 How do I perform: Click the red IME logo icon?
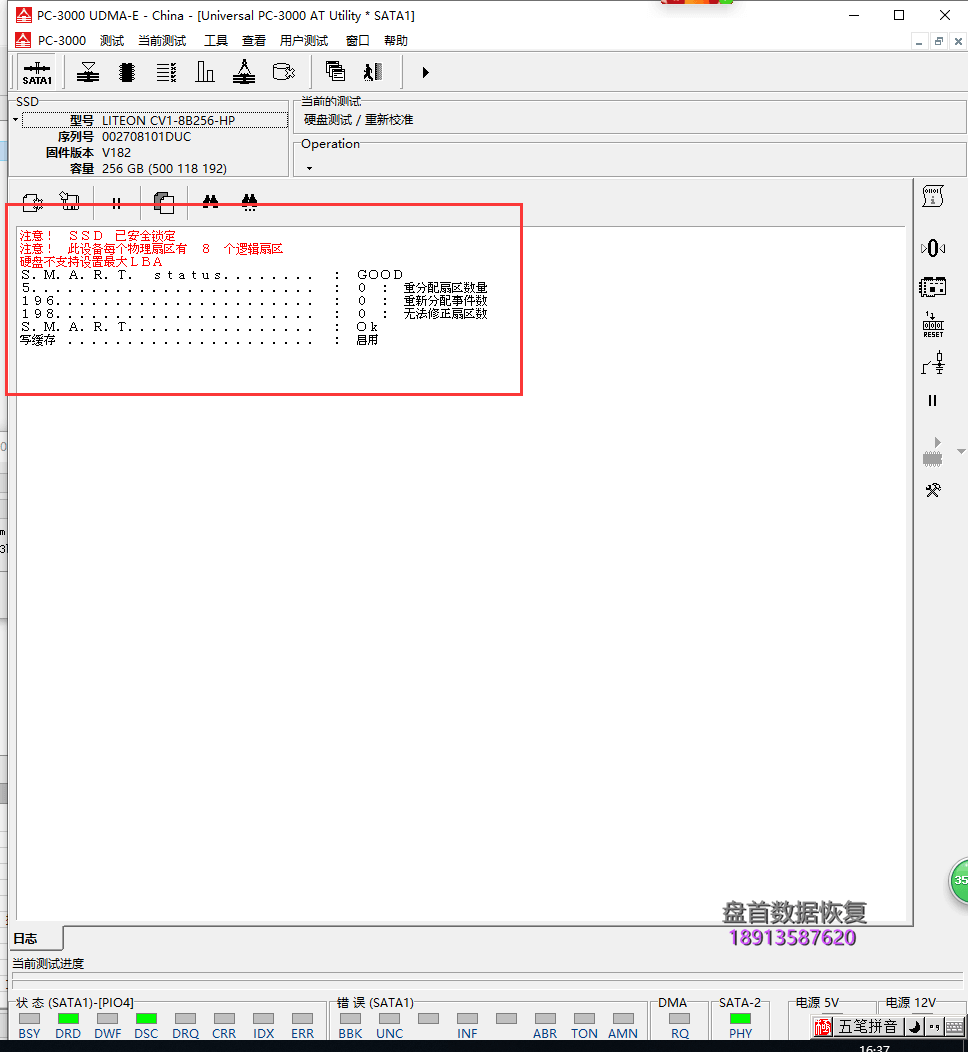pyautogui.click(x=823, y=1027)
